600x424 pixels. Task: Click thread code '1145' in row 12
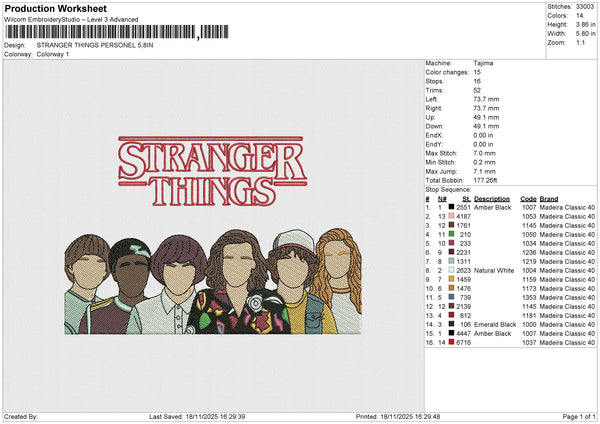pos(529,306)
